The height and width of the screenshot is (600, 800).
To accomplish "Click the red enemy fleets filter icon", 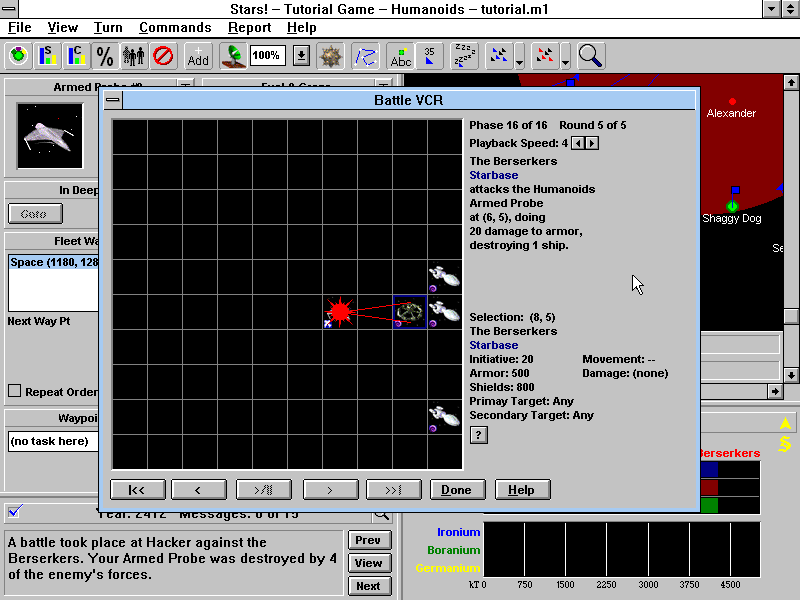I will pyautogui.click(x=545, y=56).
